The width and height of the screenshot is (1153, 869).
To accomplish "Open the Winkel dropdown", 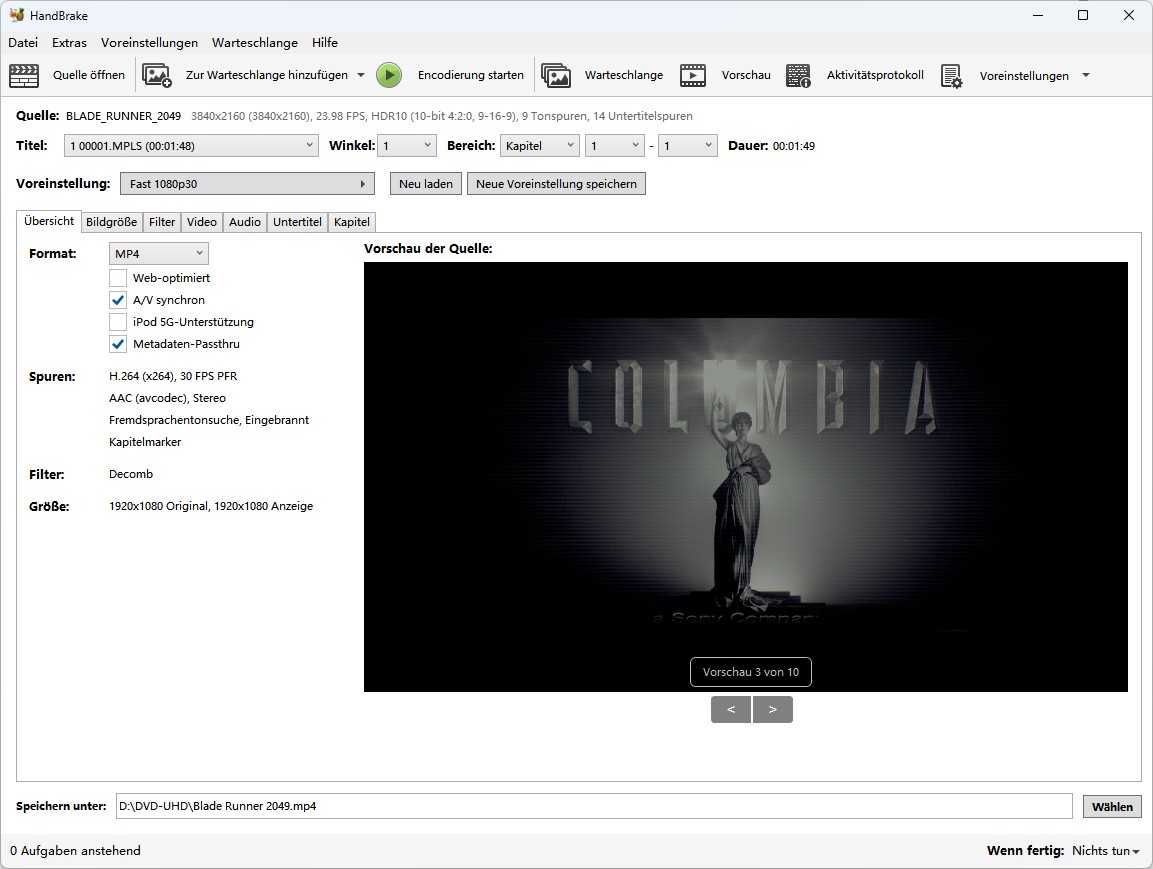I will point(407,146).
